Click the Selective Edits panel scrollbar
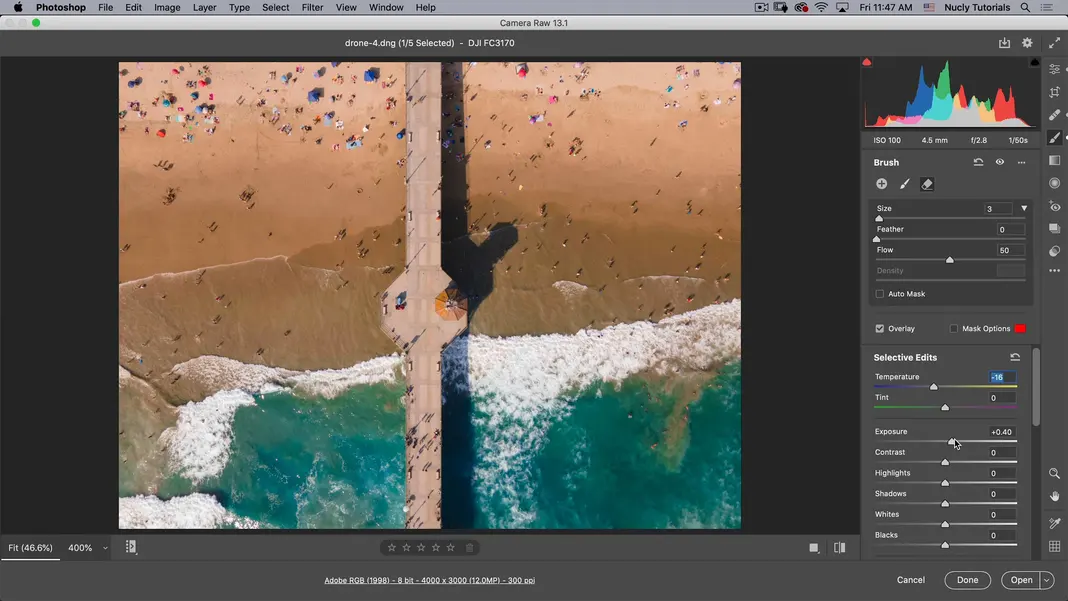Image resolution: width=1068 pixels, height=601 pixels. pyautogui.click(x=1036, y=387)
